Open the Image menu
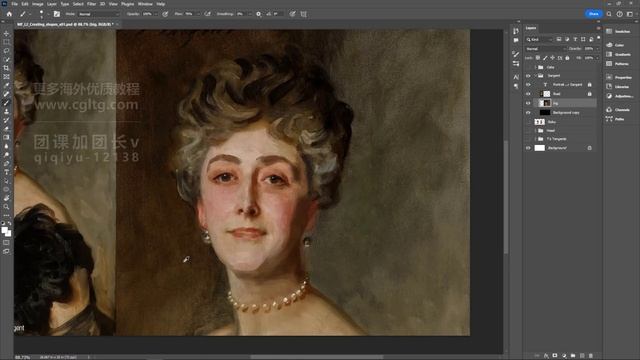640x360 pixels. 38,4
